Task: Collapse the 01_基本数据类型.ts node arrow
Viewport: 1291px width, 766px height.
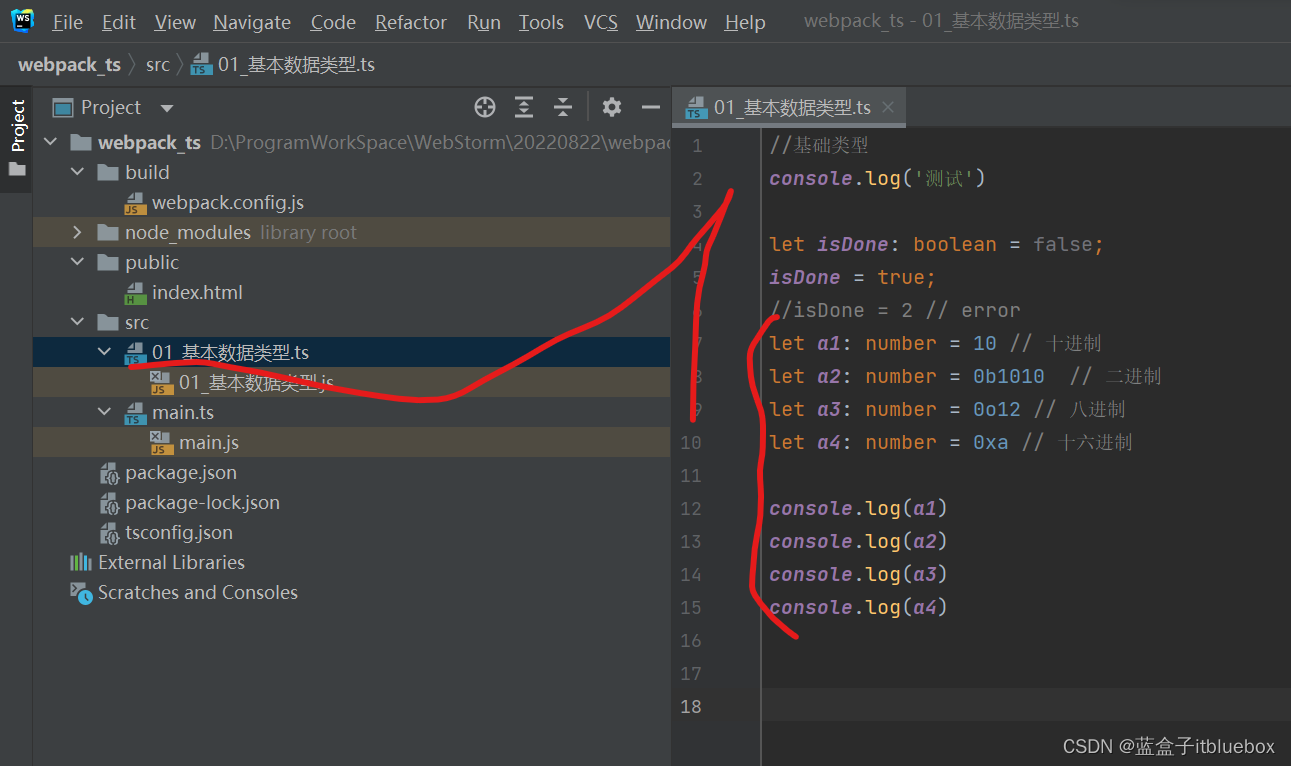Action: click(x=105, y=353)
